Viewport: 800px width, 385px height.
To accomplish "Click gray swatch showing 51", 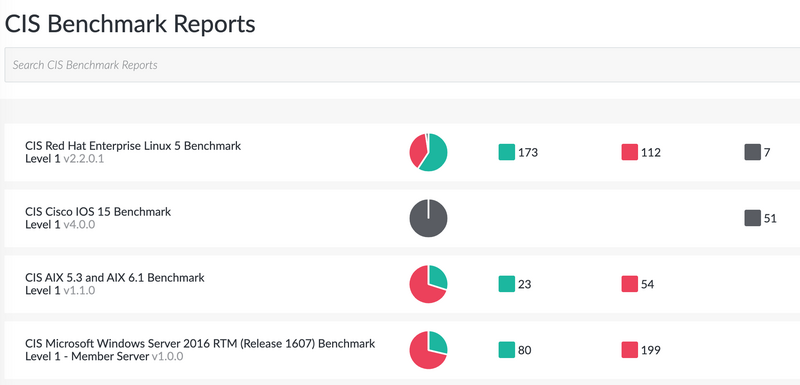I will pos(753,218).
